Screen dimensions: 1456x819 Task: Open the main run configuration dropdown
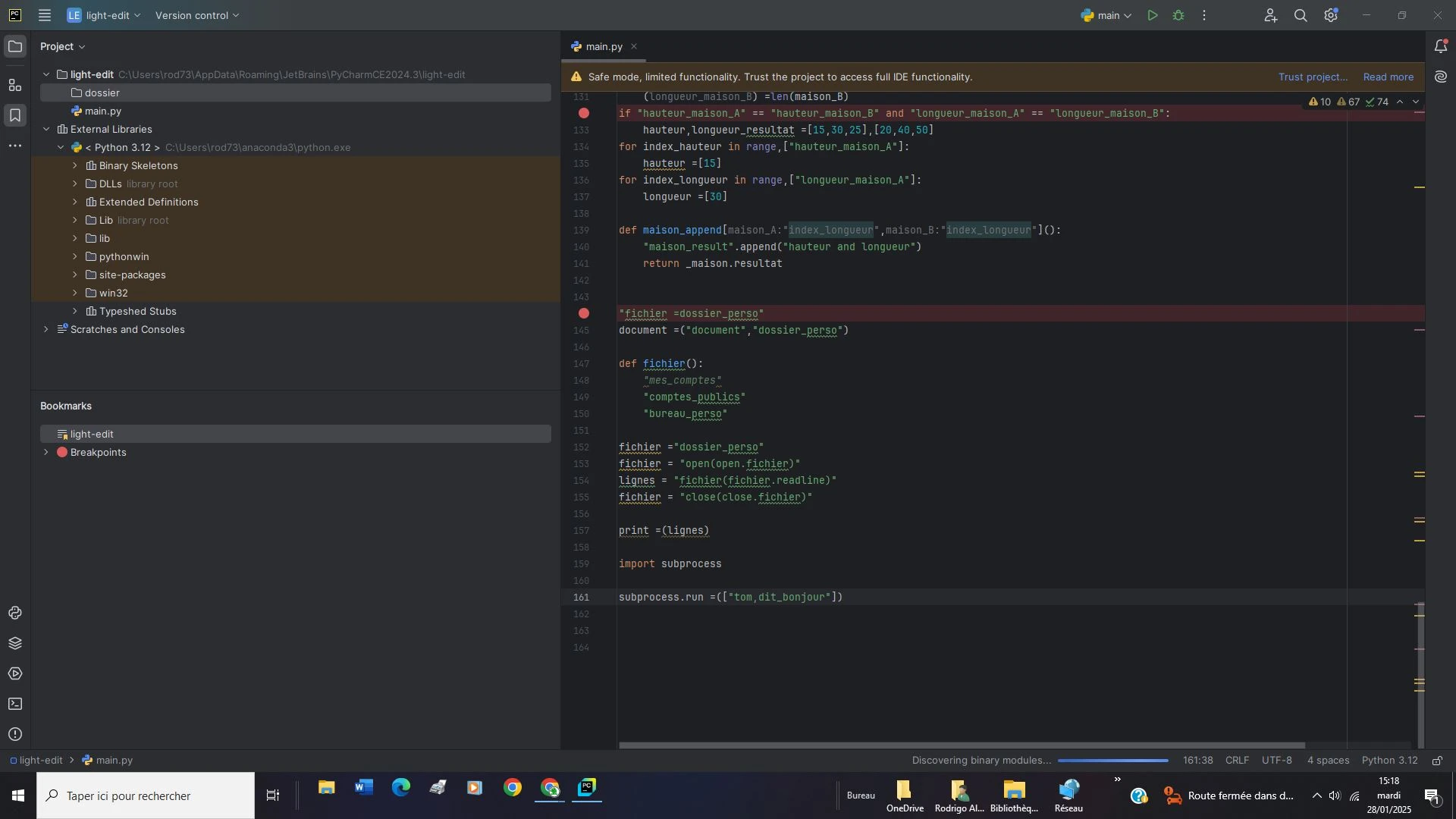click(x=1106, y=15)
